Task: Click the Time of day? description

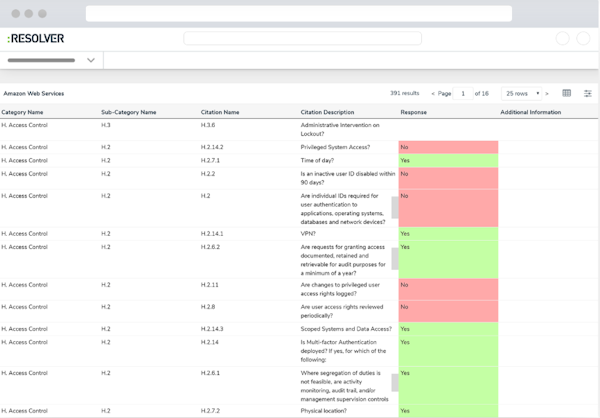Action: click(x=317, y=160)
